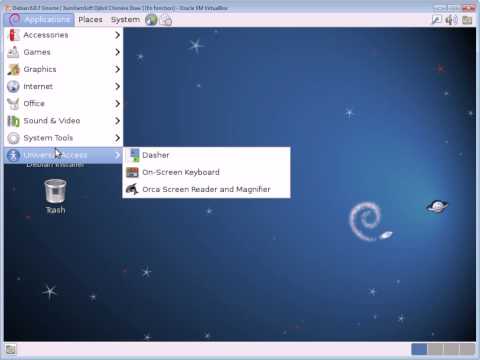Click the On-Screen Keyboard icon
The height and width of the screenshot is (360, 480).
[132, 172]
